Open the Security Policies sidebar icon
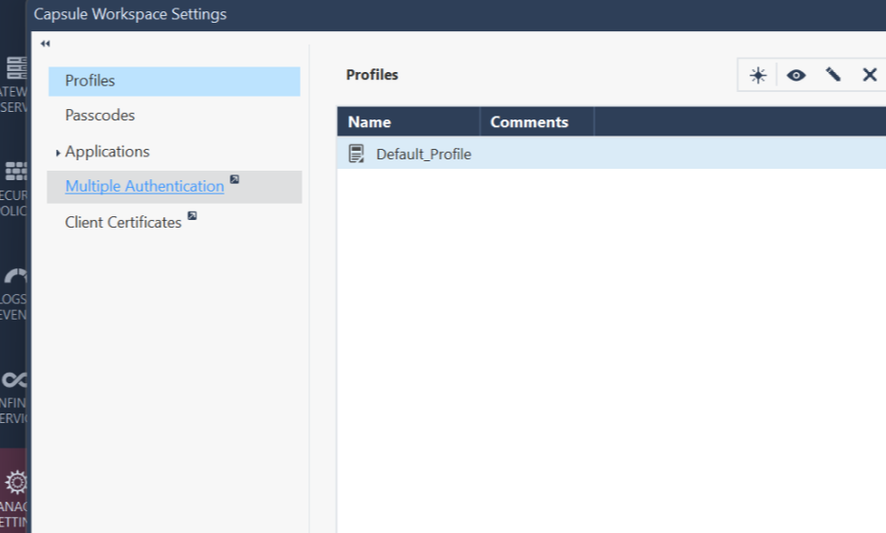The width and height of the screenshot is (886, 533). click(14, 171)
